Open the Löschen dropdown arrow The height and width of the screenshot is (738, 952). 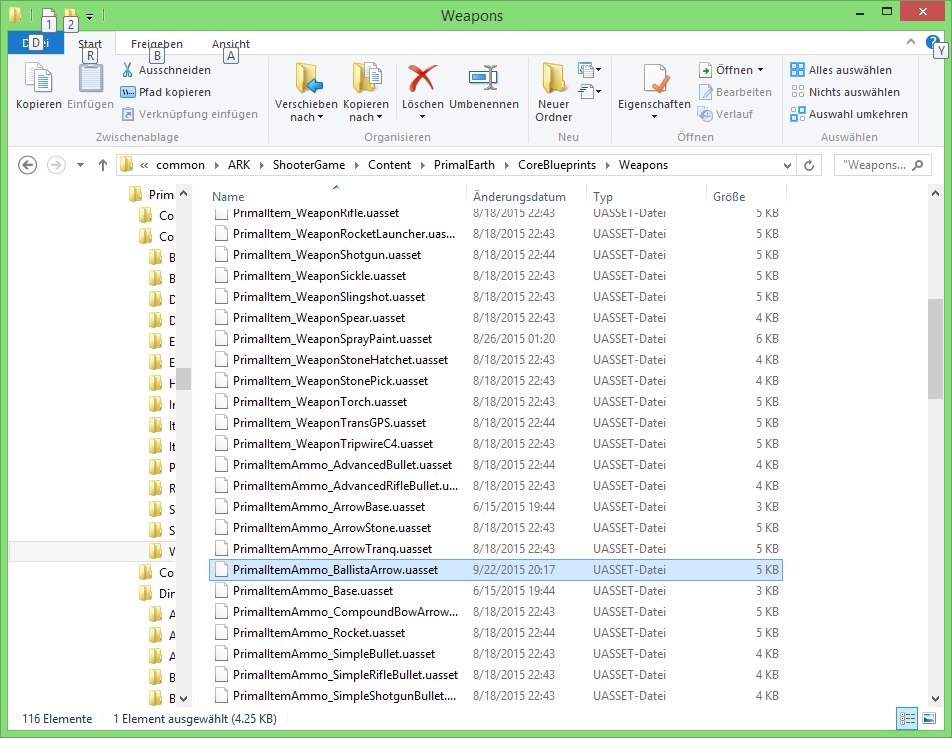[423, 117]
